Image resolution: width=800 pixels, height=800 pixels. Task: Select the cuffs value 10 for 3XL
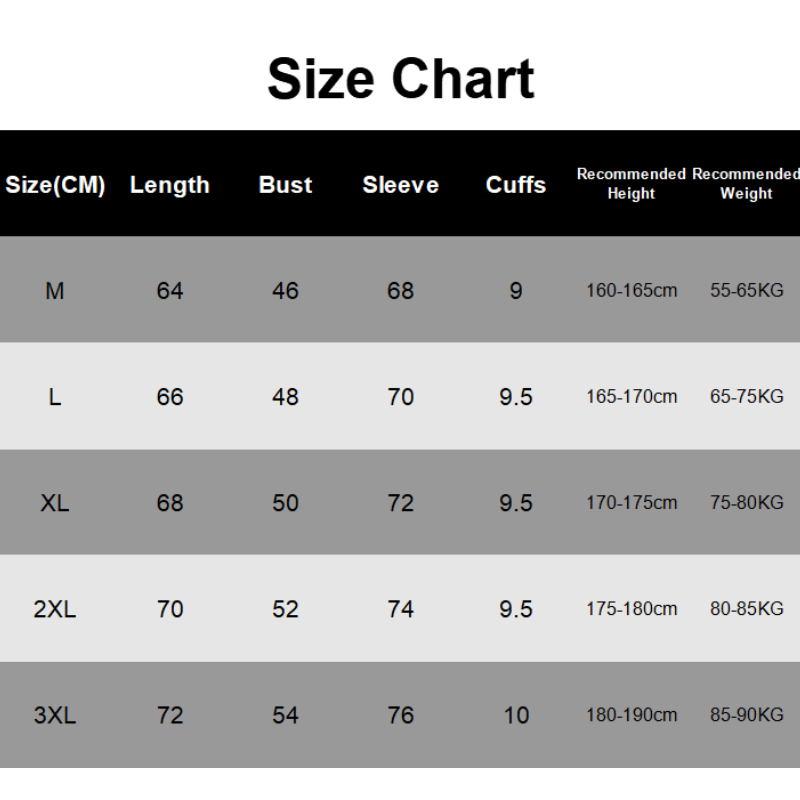click(516, 715)
